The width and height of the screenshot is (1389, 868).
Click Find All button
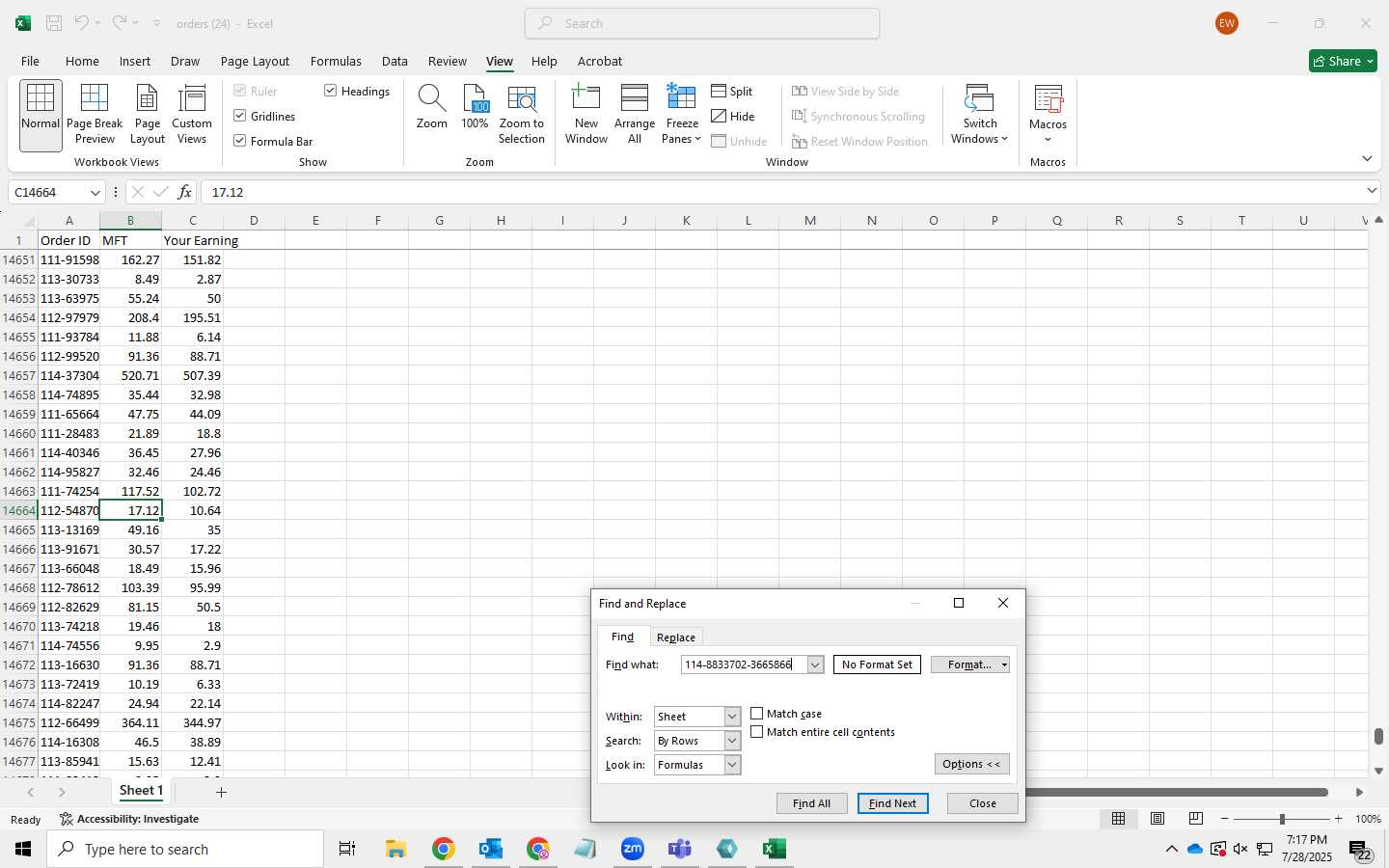pyautogui.click(x=811, y=803)
